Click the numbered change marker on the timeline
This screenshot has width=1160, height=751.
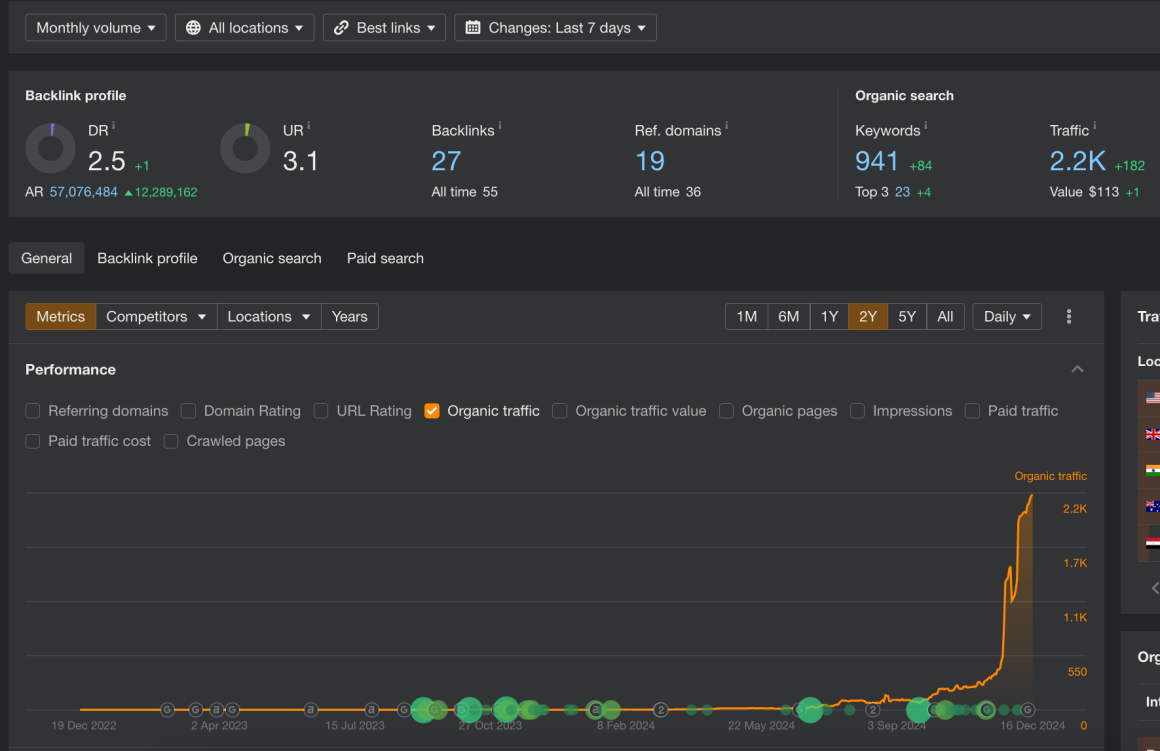(660, 709)
